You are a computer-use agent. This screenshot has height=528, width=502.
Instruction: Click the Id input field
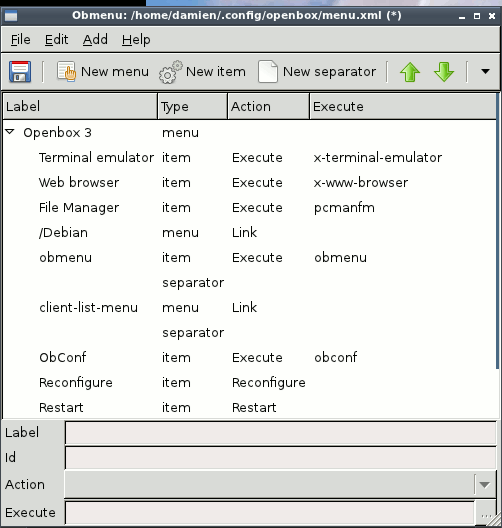[280, 458]
